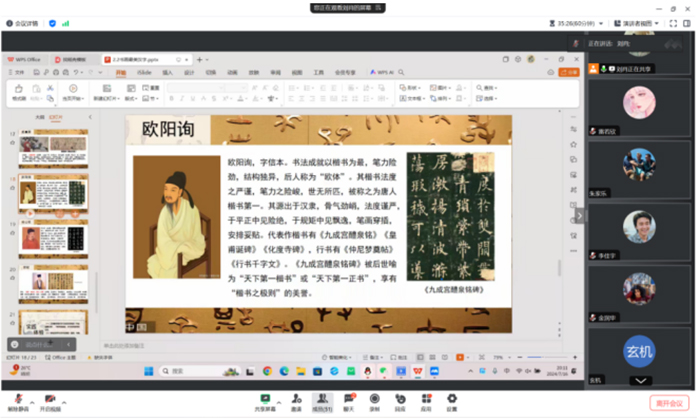This screenshot has height=420, width=700.
Task: Click the security shield icon at top
Action: tap(52, 23)
